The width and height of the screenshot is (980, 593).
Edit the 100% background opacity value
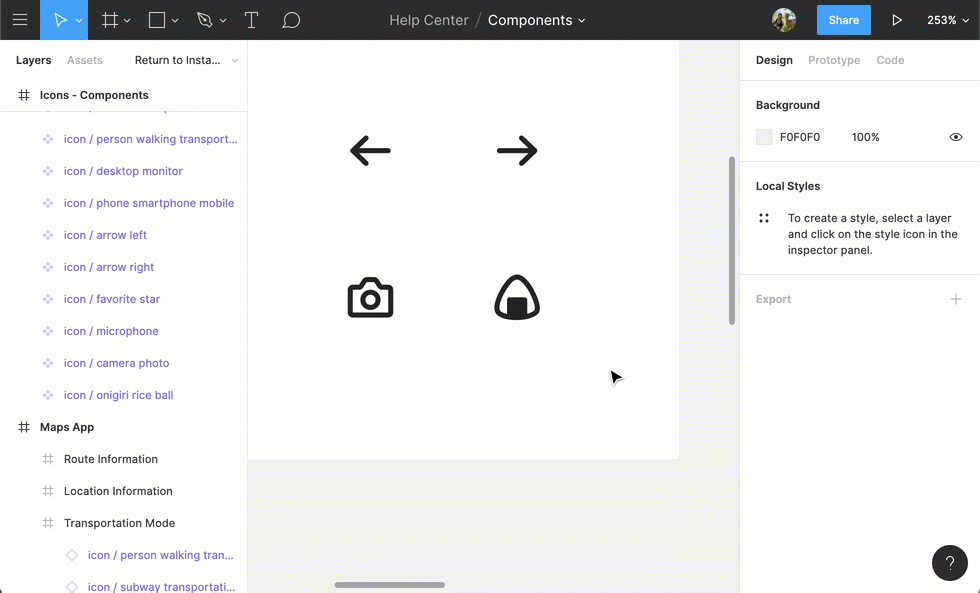[866, 137]
